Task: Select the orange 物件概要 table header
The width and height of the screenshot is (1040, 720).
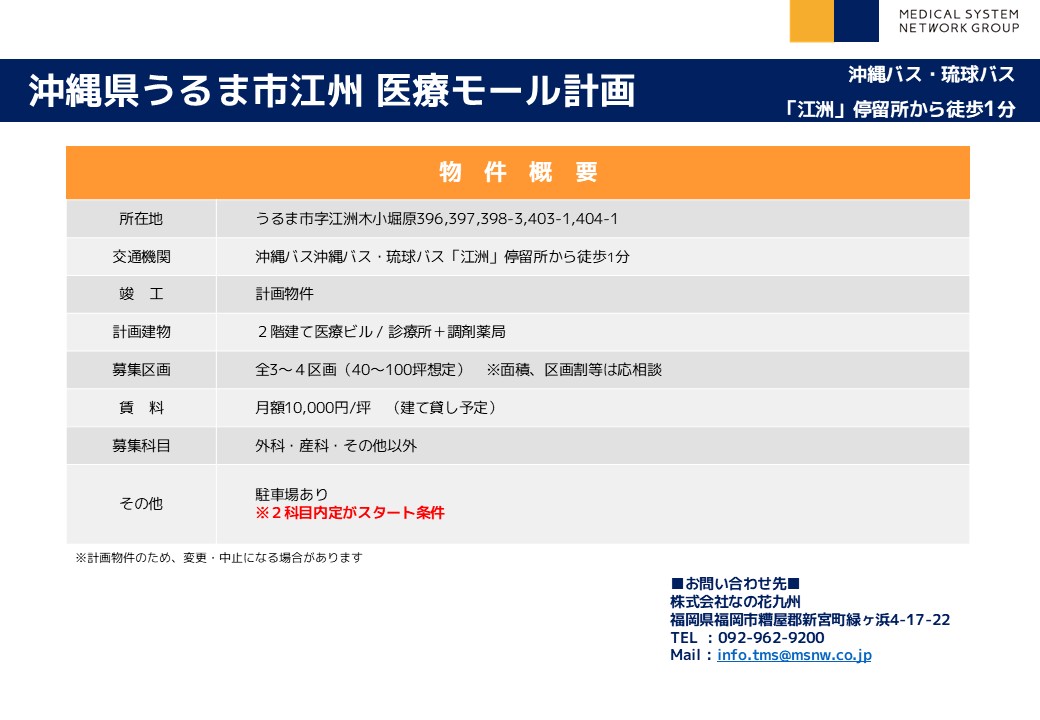Action: pos(518,172)
